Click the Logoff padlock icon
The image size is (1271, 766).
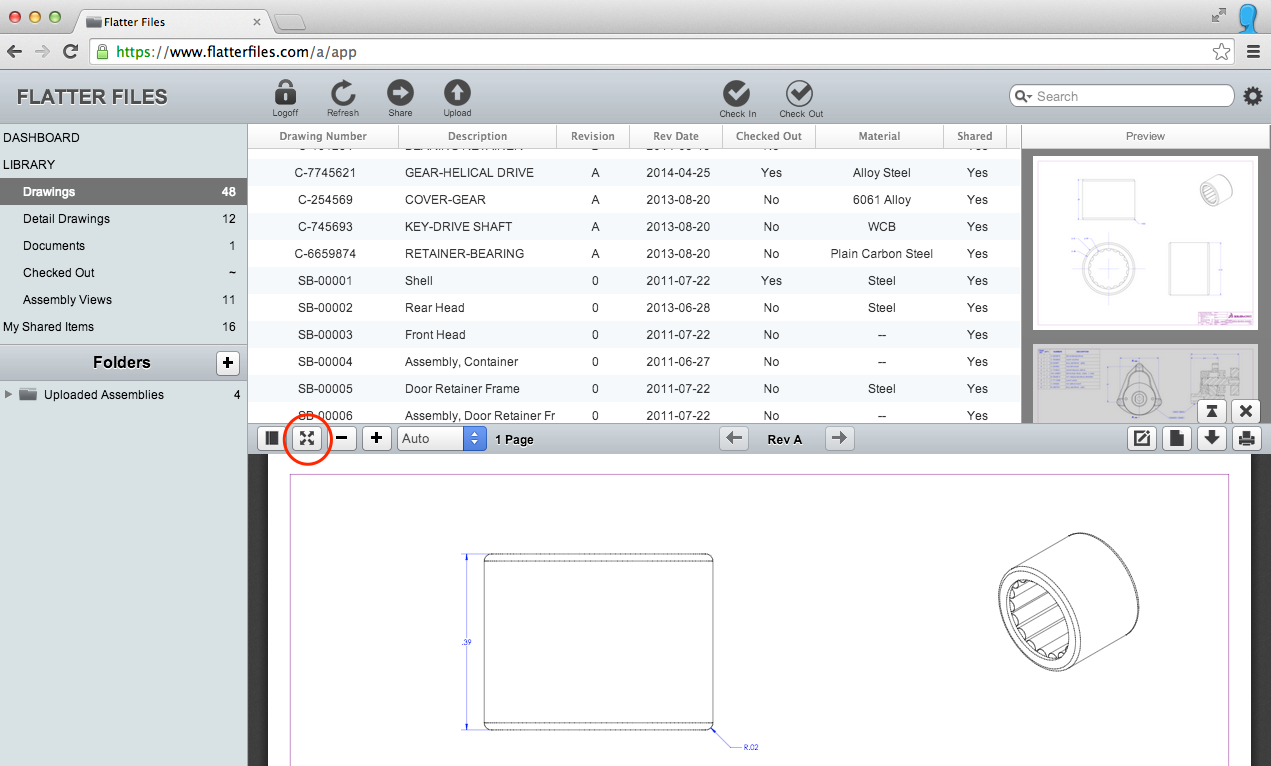(x=285, y=93)
